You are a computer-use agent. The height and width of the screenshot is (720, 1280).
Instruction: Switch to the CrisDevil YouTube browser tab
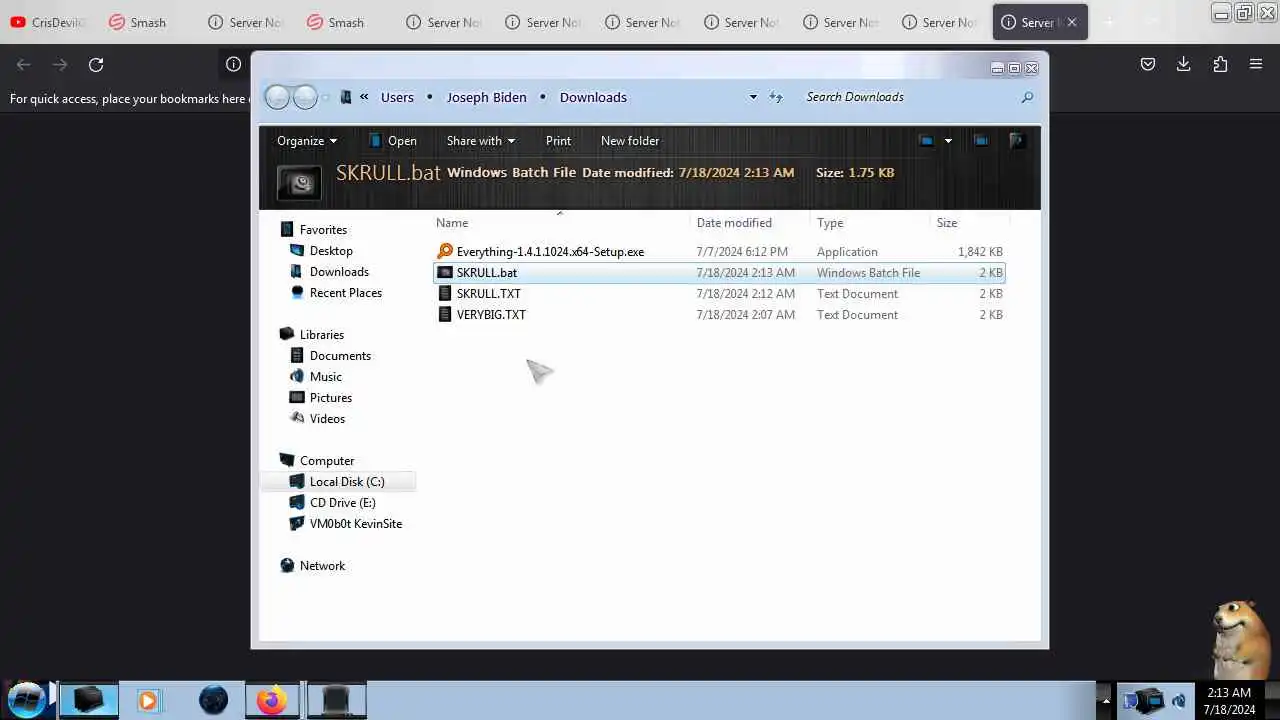(47, 22)
